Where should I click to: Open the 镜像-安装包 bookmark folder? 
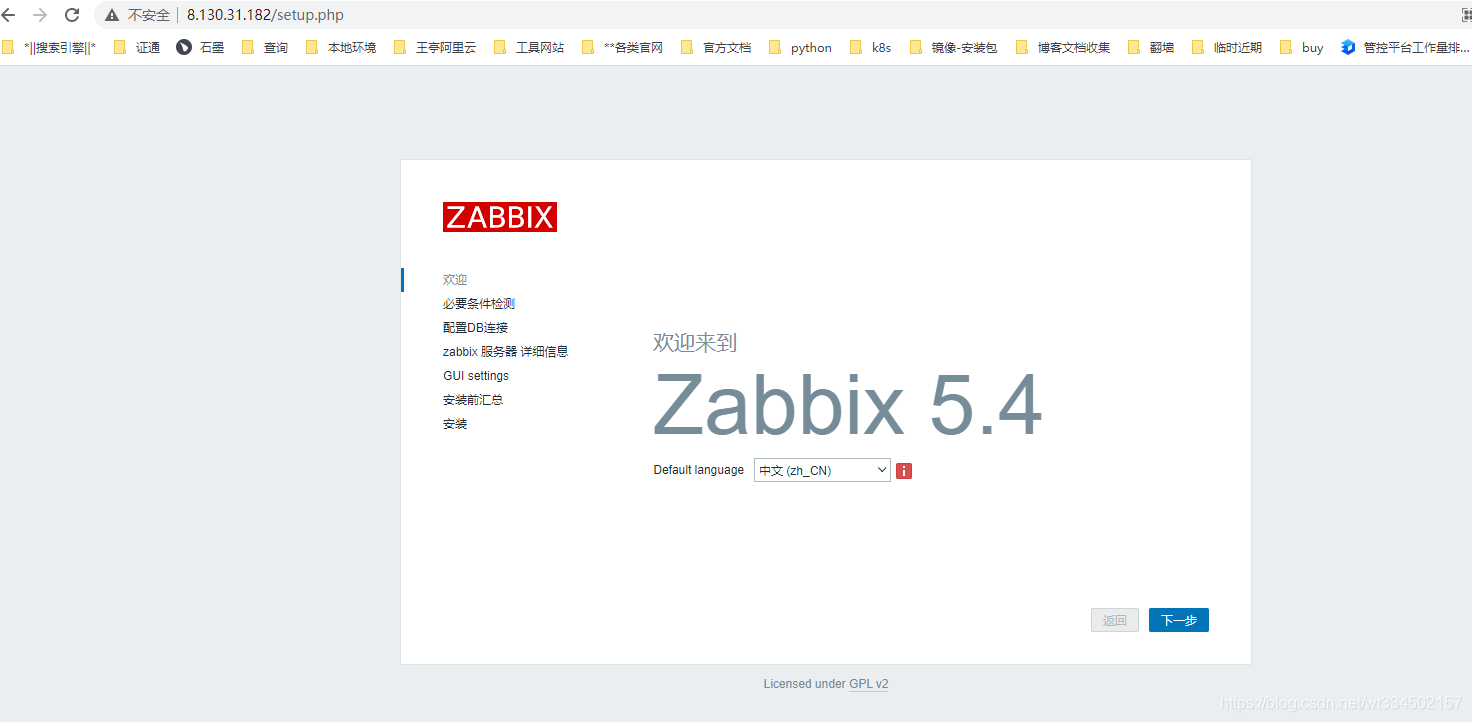(x=953, y=47)
